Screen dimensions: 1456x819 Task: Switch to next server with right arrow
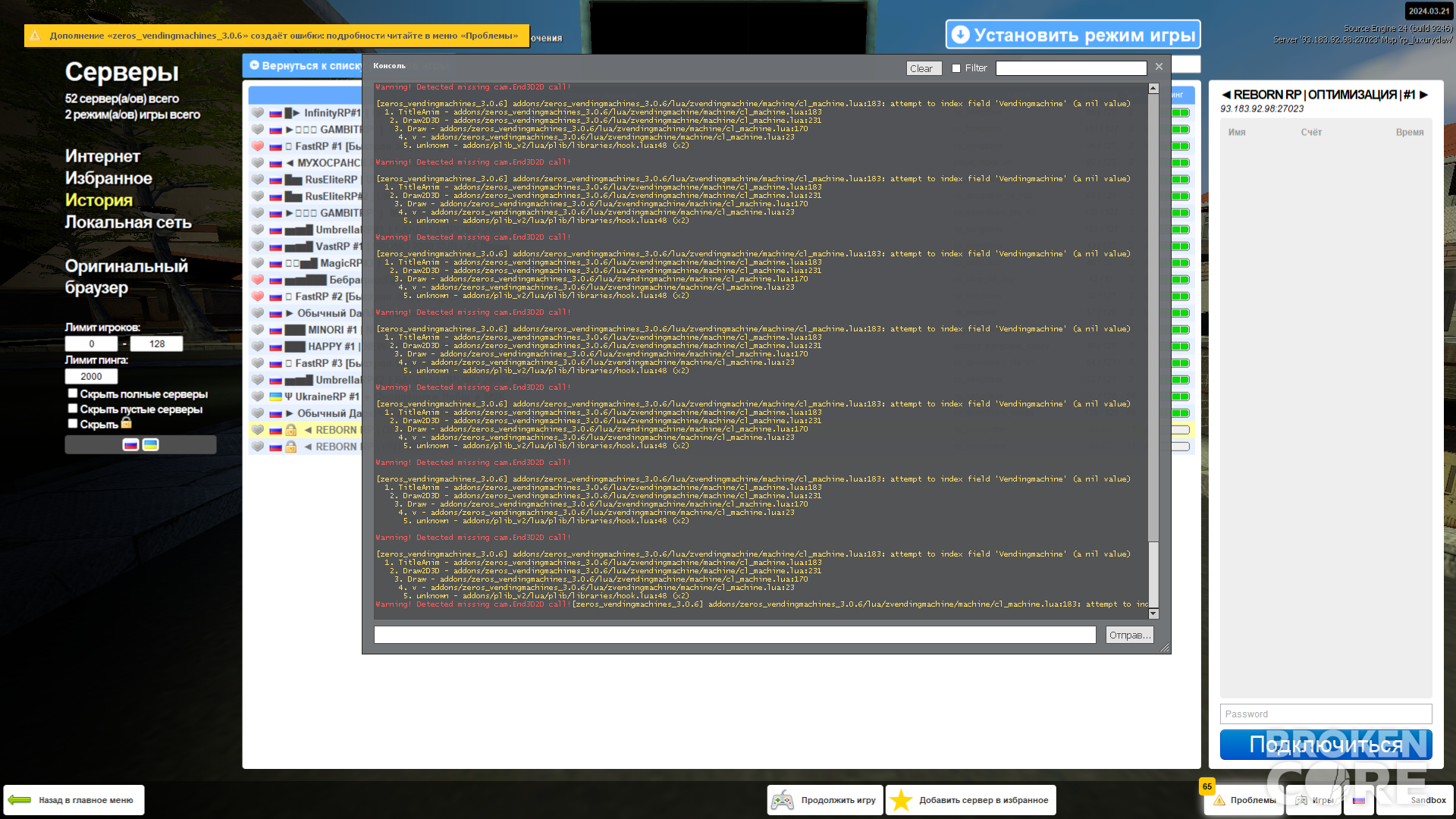[1423, 95]
